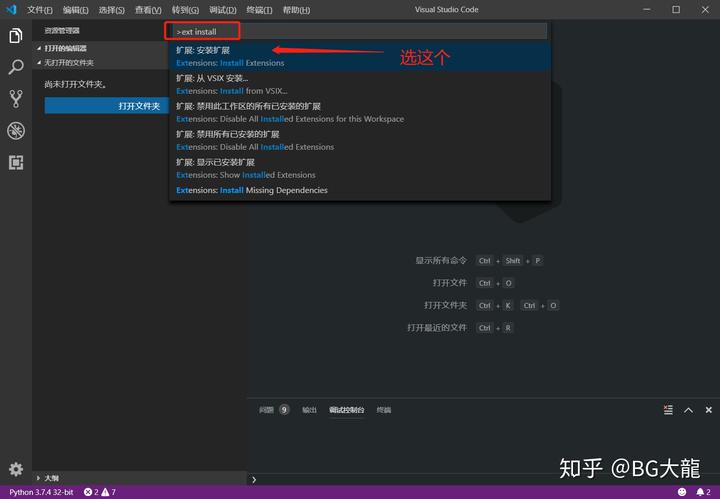The image size is (720, 499).
Task: Open the Debug view in activity bar
Action: 16,131
